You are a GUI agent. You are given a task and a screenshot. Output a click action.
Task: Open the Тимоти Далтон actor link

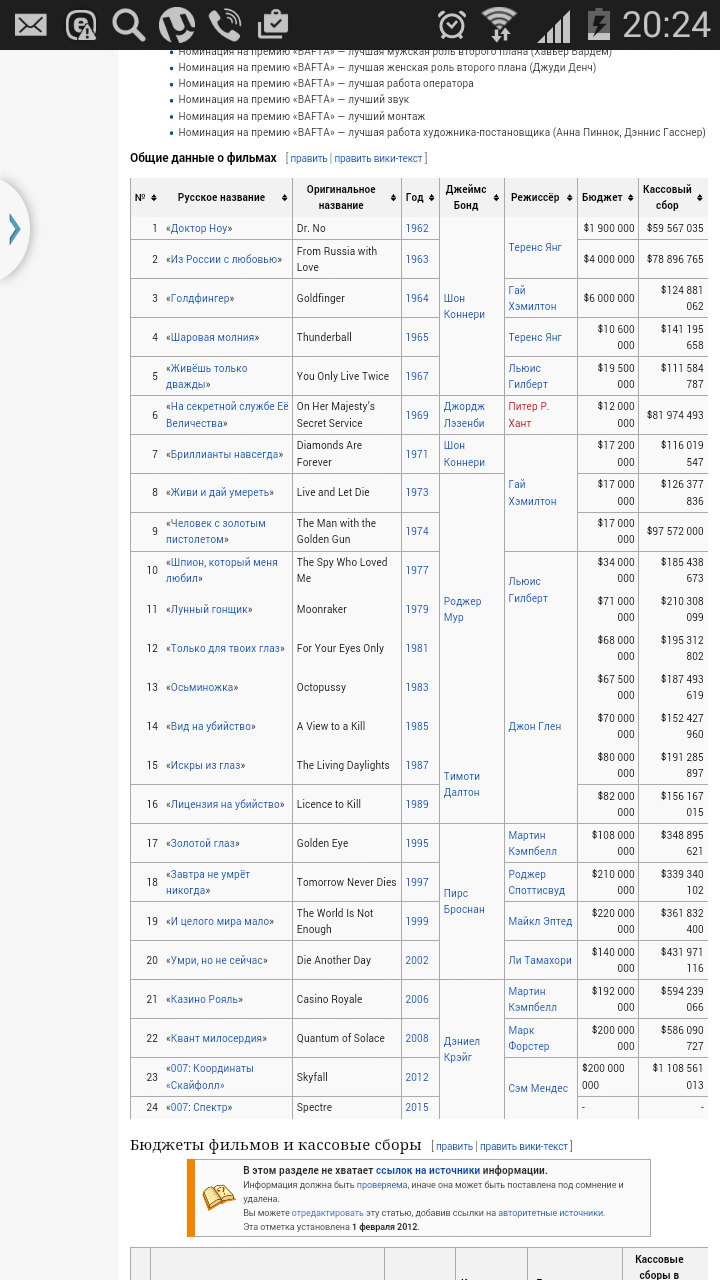click(x=462, y=785)
